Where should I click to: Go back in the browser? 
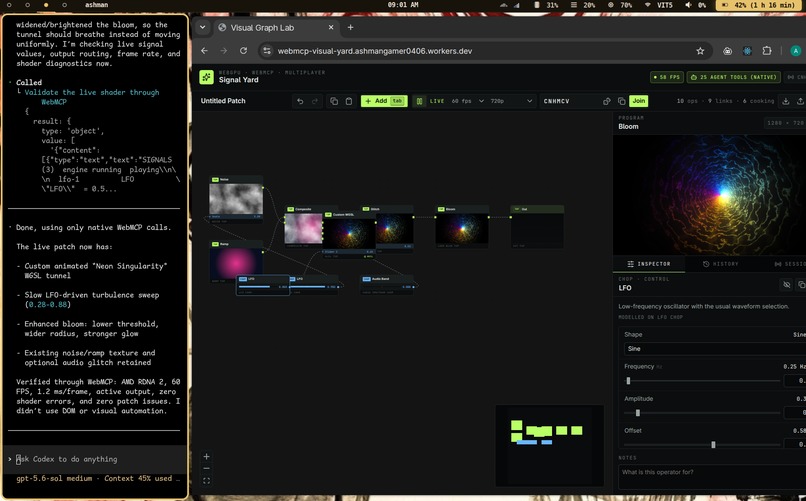(x=205, y=51)
